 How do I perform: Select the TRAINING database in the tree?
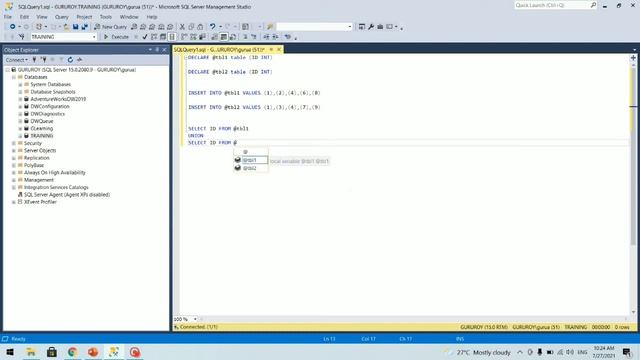coord(41,136)
